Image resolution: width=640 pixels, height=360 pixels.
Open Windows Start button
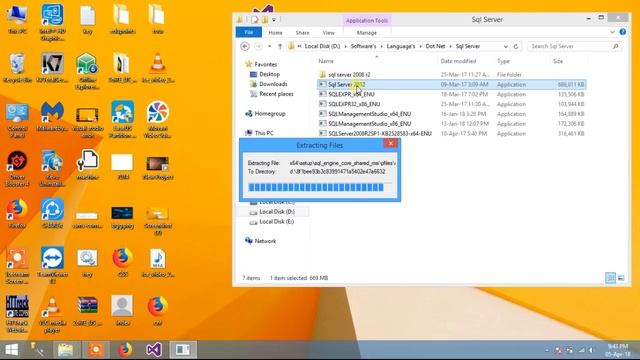click(x=11, y=350)
